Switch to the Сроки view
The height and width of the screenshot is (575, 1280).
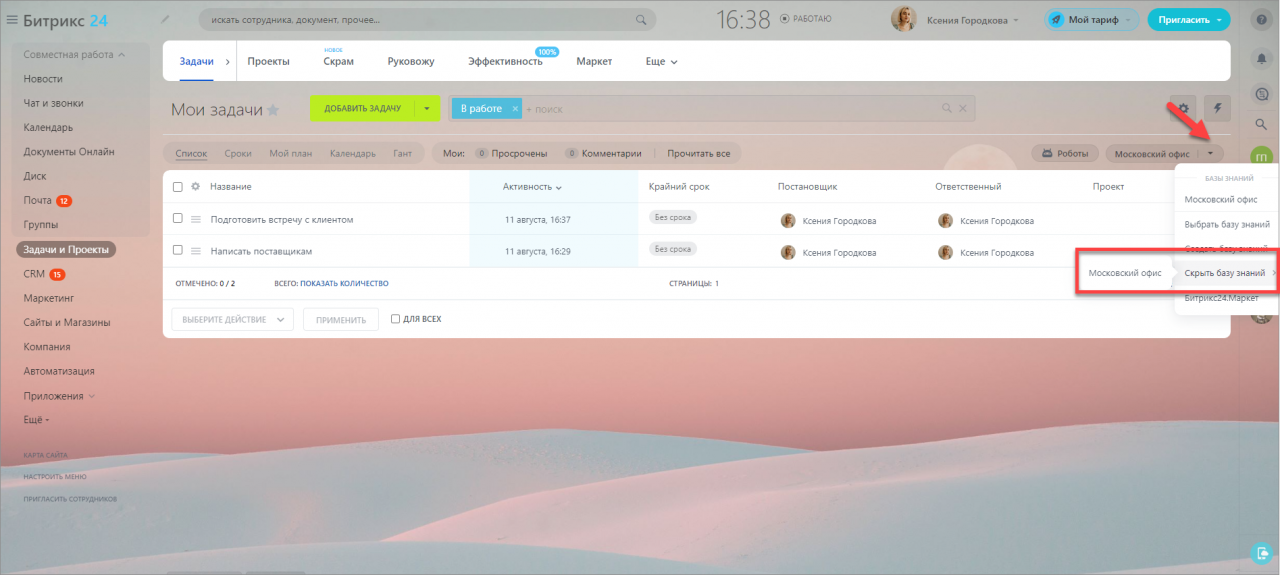(238, 154)
